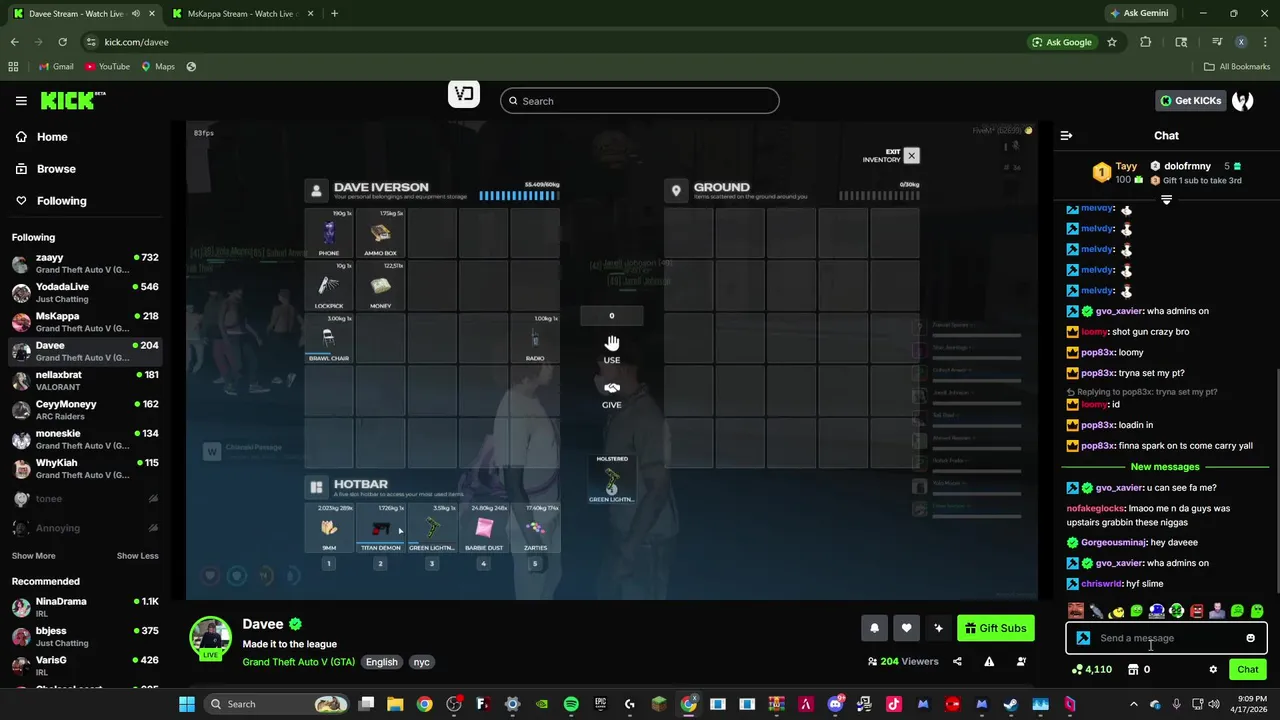This screenshot has height=720, width=1280.
Task: Open the Kick hamburger sidebar menu
Action: [x=21, y=101]
